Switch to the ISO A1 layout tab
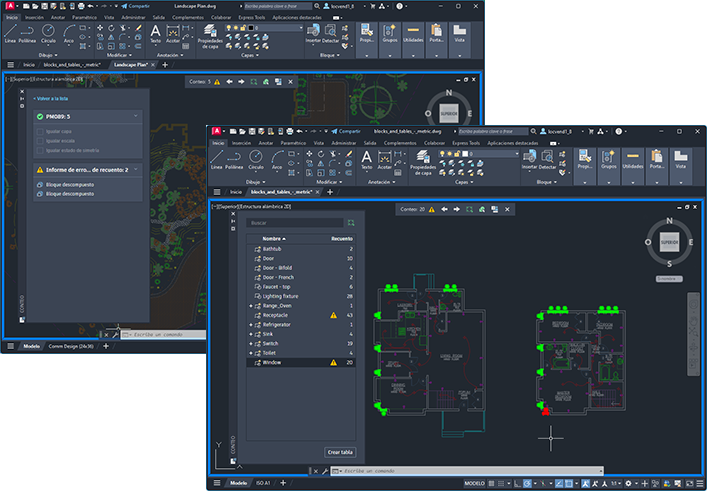707x491 pixels. pos(262,483)
